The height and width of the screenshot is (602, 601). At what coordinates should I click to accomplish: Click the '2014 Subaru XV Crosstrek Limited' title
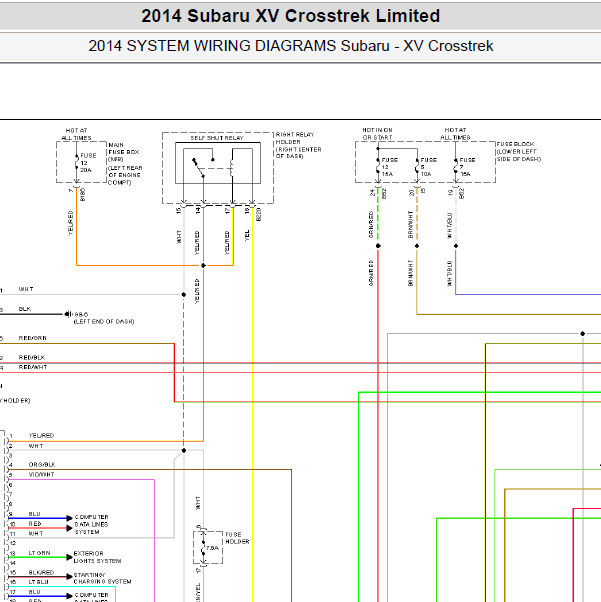click(290, 16)
